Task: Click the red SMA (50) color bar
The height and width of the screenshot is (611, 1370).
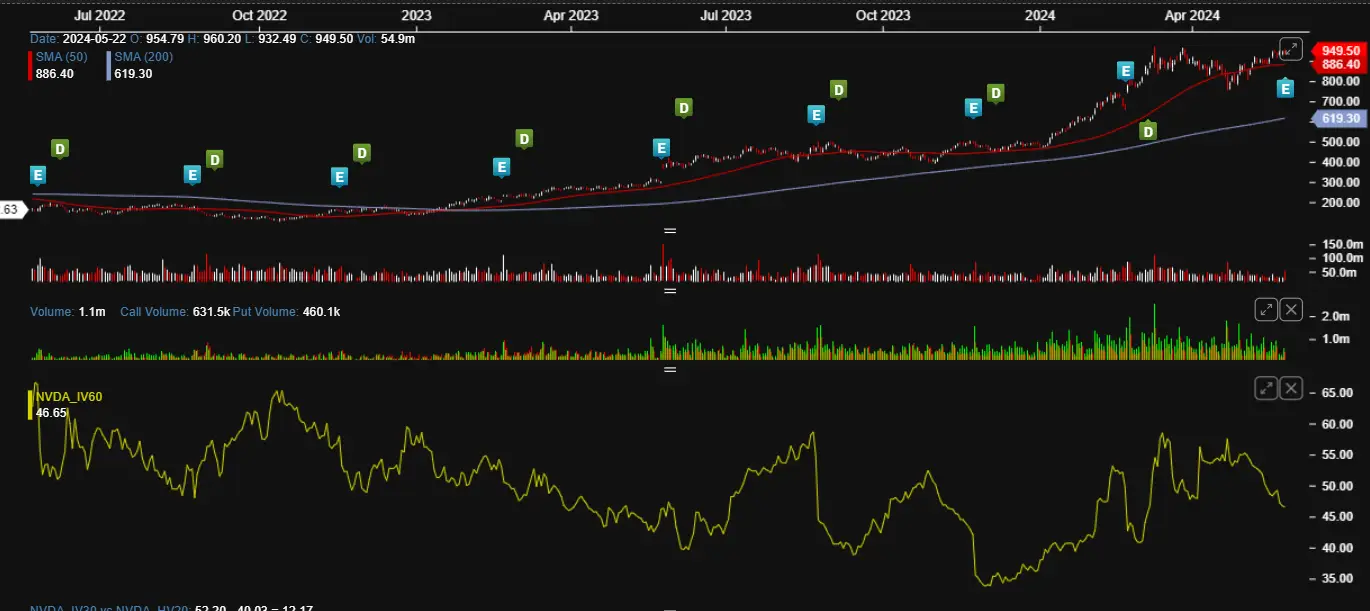Action: pos(31,65)
